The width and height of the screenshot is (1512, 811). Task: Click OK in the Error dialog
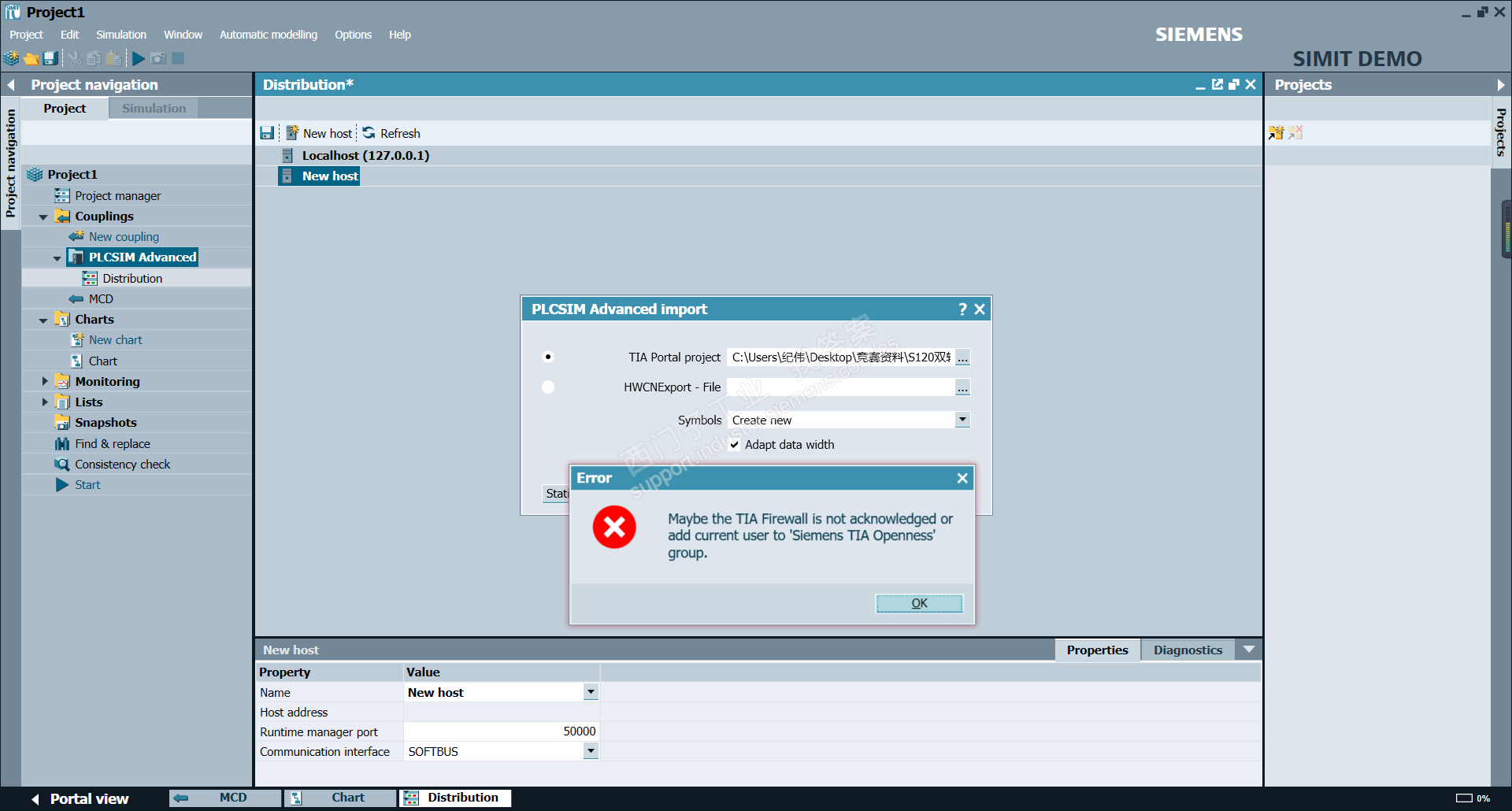point(919,603)
